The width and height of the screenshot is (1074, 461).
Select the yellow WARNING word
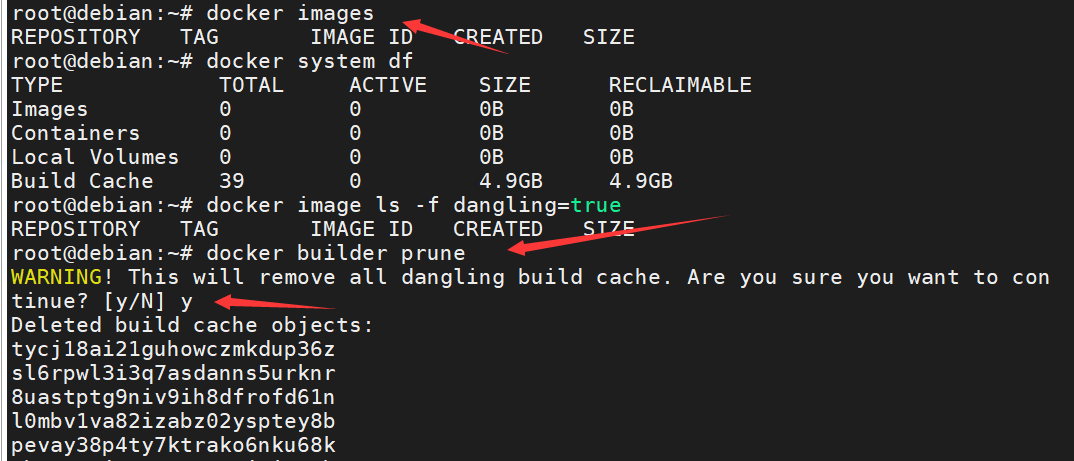56,277
